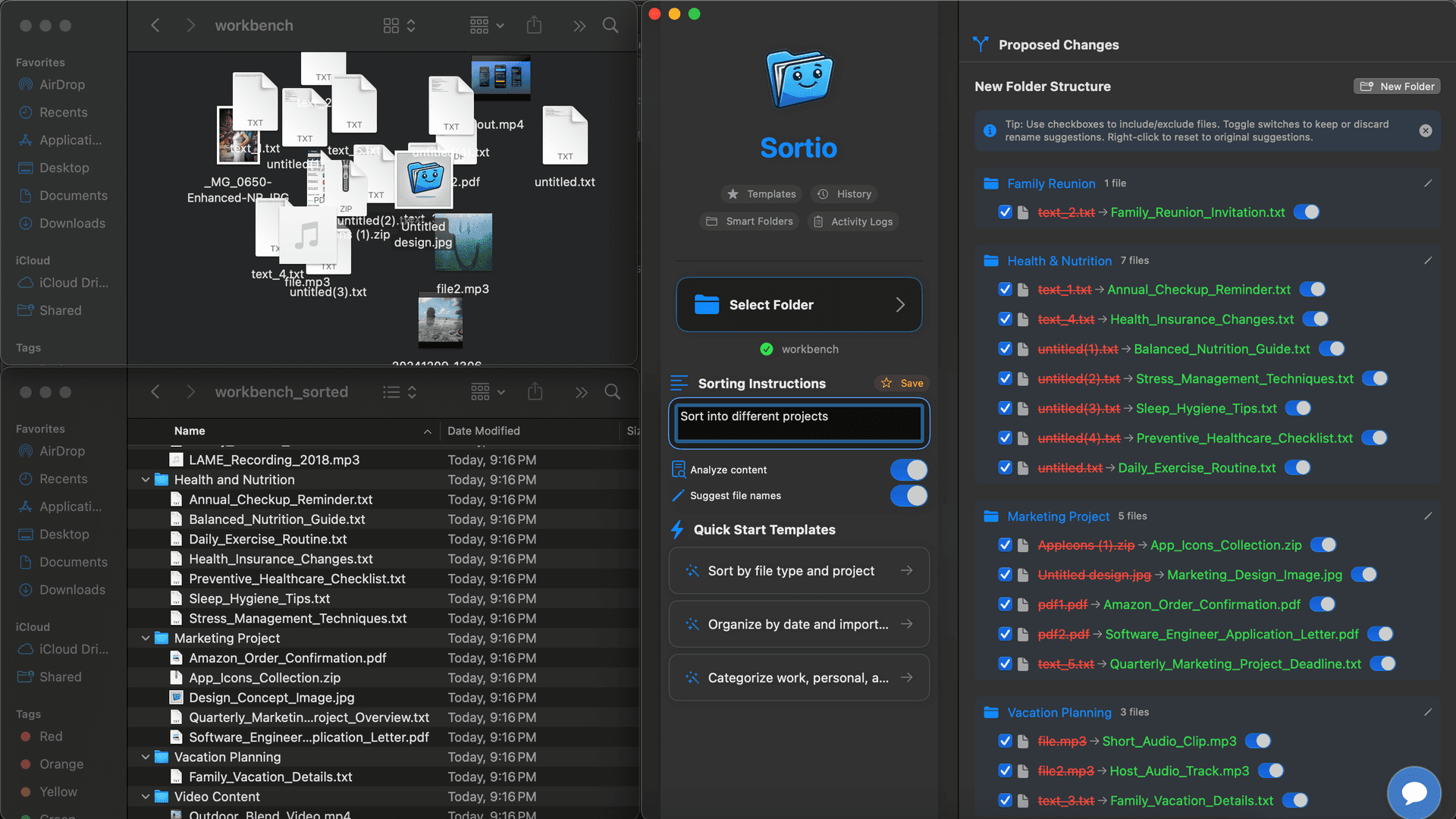
Task: Uncheck the pdf1.pdf file checkbox
Action: coord(1006,604)
